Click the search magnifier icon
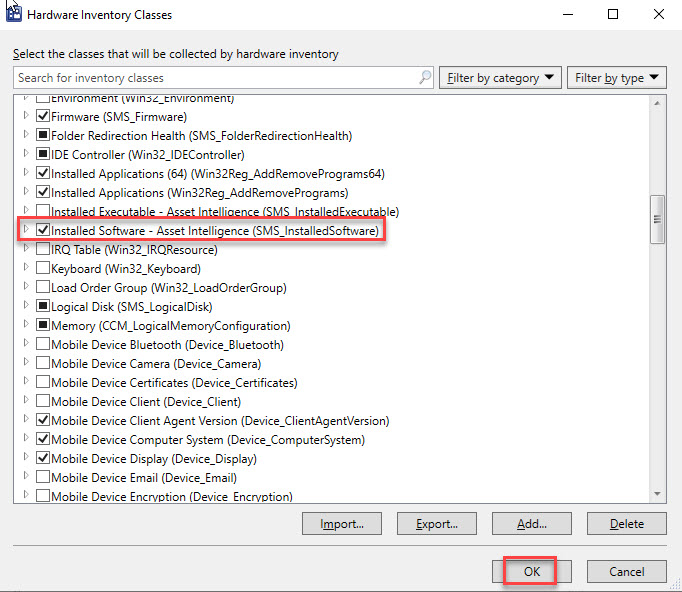The image size is (682, 592). [x=424, y=77]
